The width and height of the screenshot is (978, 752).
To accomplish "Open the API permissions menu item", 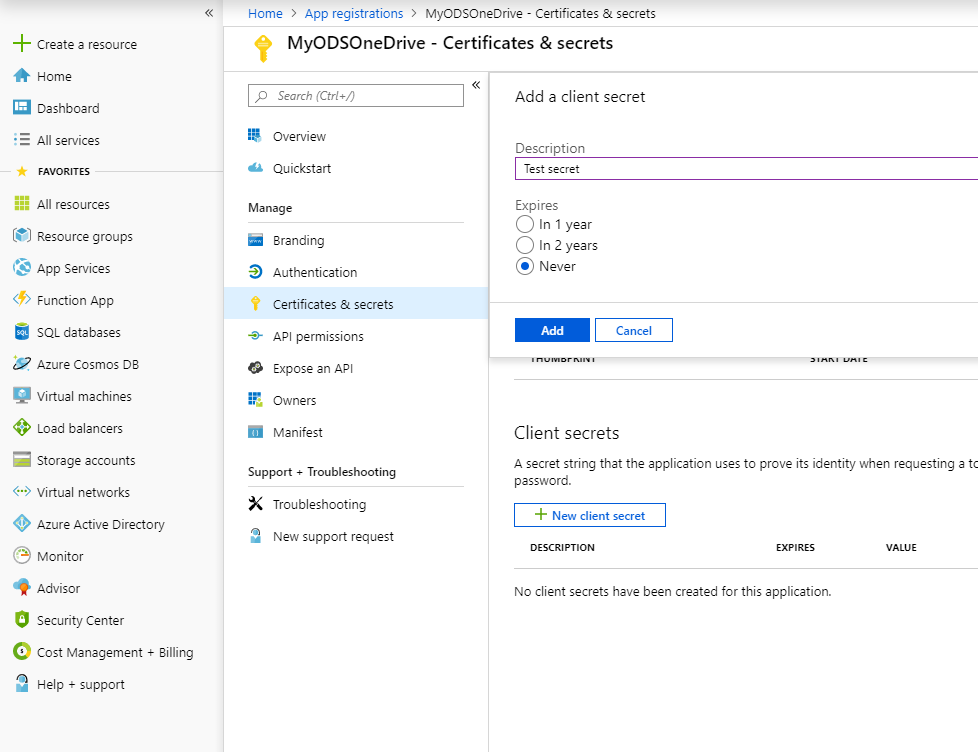I will point(318,336).
